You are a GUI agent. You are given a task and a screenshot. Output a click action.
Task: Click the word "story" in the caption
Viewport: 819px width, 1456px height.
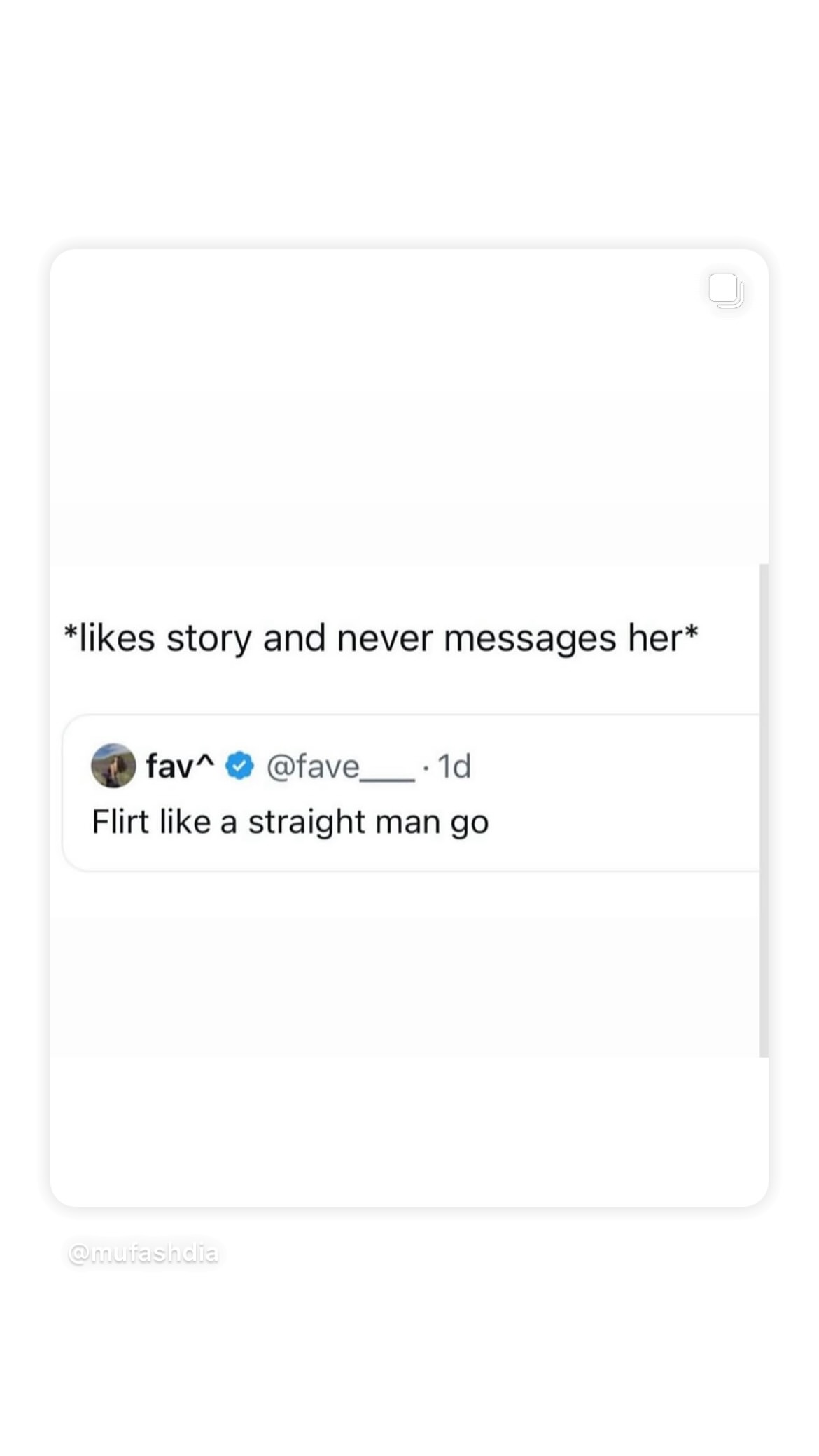click(209, 639)
